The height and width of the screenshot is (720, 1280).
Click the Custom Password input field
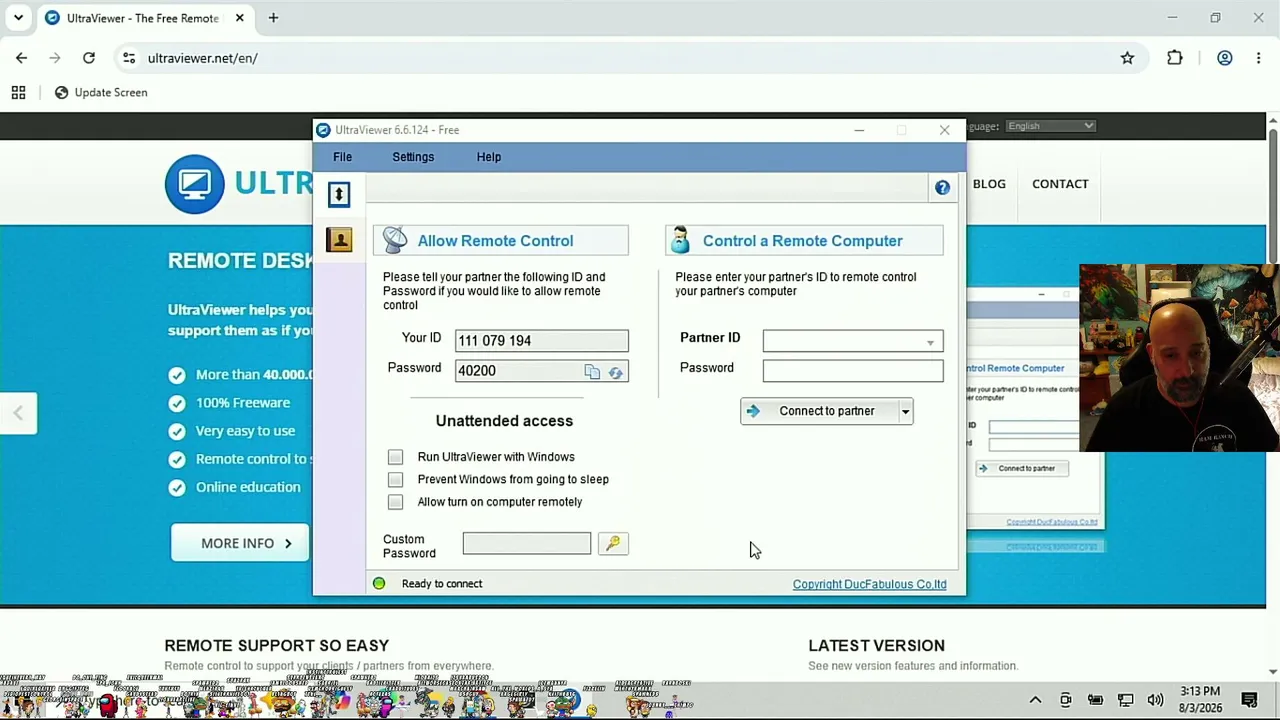pos(526,543)
